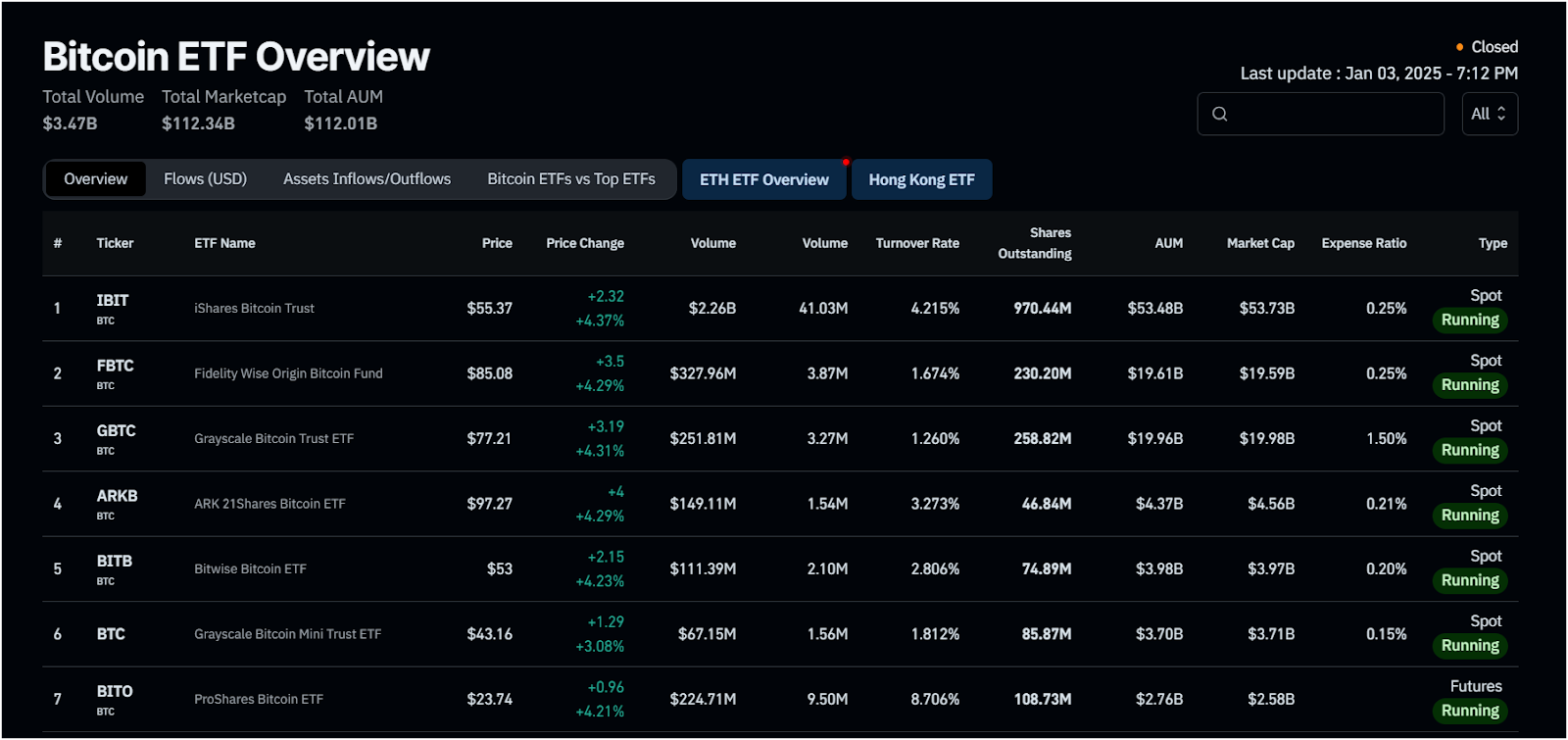Click iShares Bitcoin Trust name
Image resolution: width=1568 pixels, height=740 pixels.
(254, 308)
